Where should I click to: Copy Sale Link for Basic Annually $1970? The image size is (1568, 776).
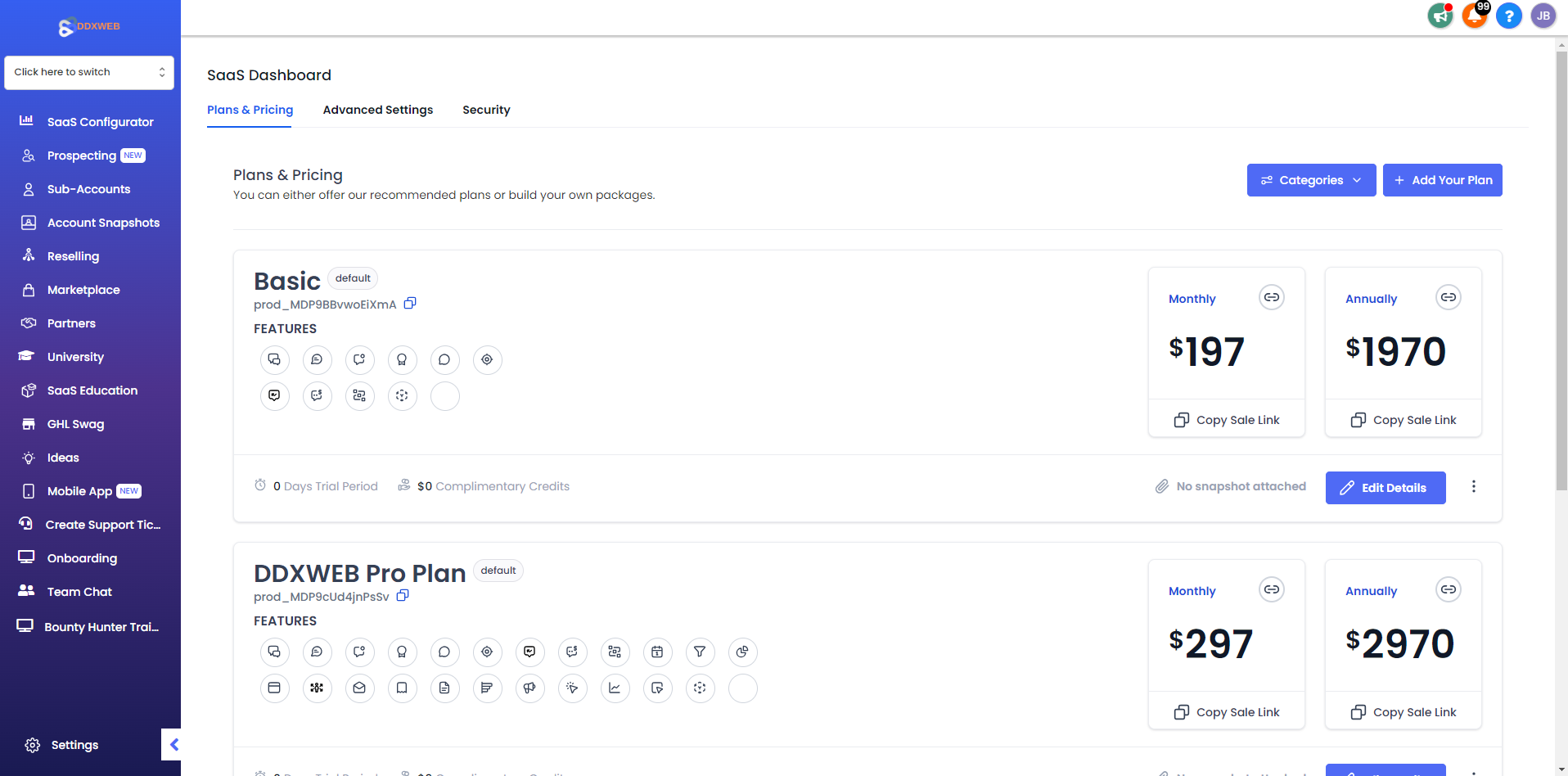pos(1403,420)
